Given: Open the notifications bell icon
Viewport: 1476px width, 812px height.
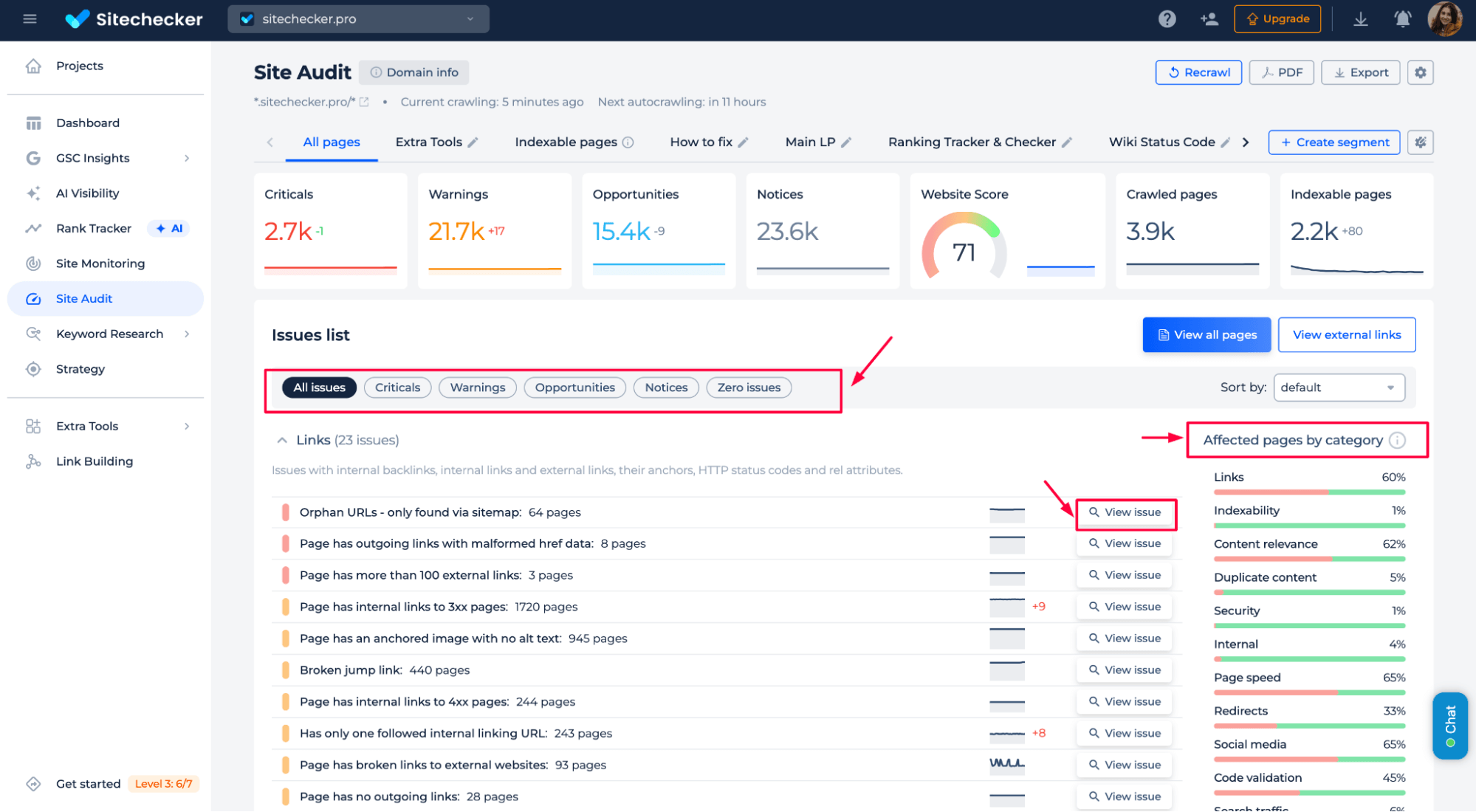Looking at the screenshot, I should 1402,19.
